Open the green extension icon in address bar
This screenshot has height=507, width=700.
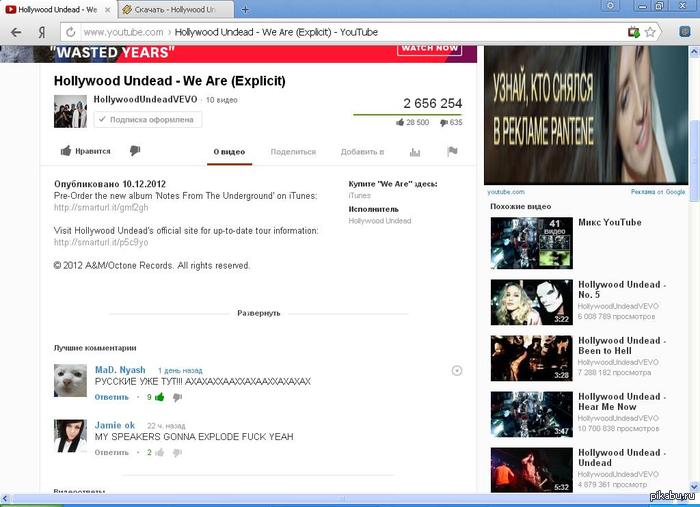click(633, 32)
